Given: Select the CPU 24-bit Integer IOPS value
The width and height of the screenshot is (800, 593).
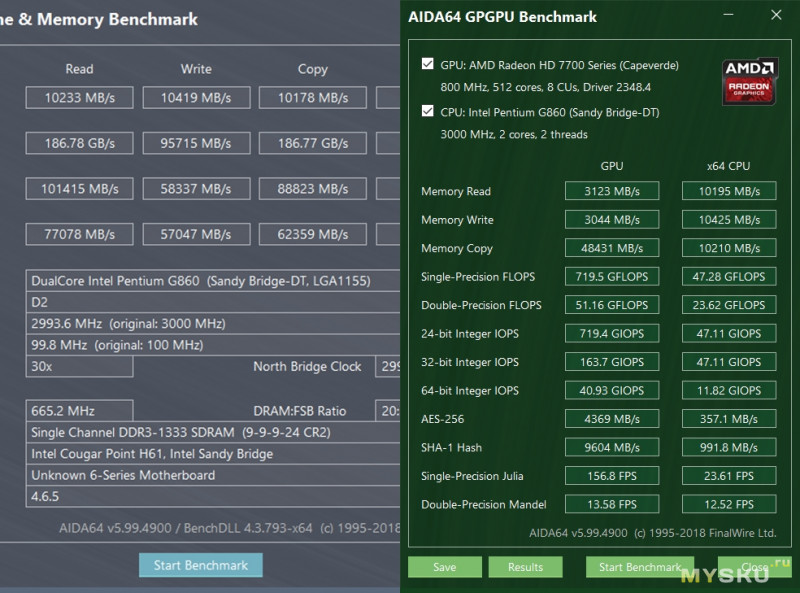Looking at the screenshot, I should click(x=729, y=334).
